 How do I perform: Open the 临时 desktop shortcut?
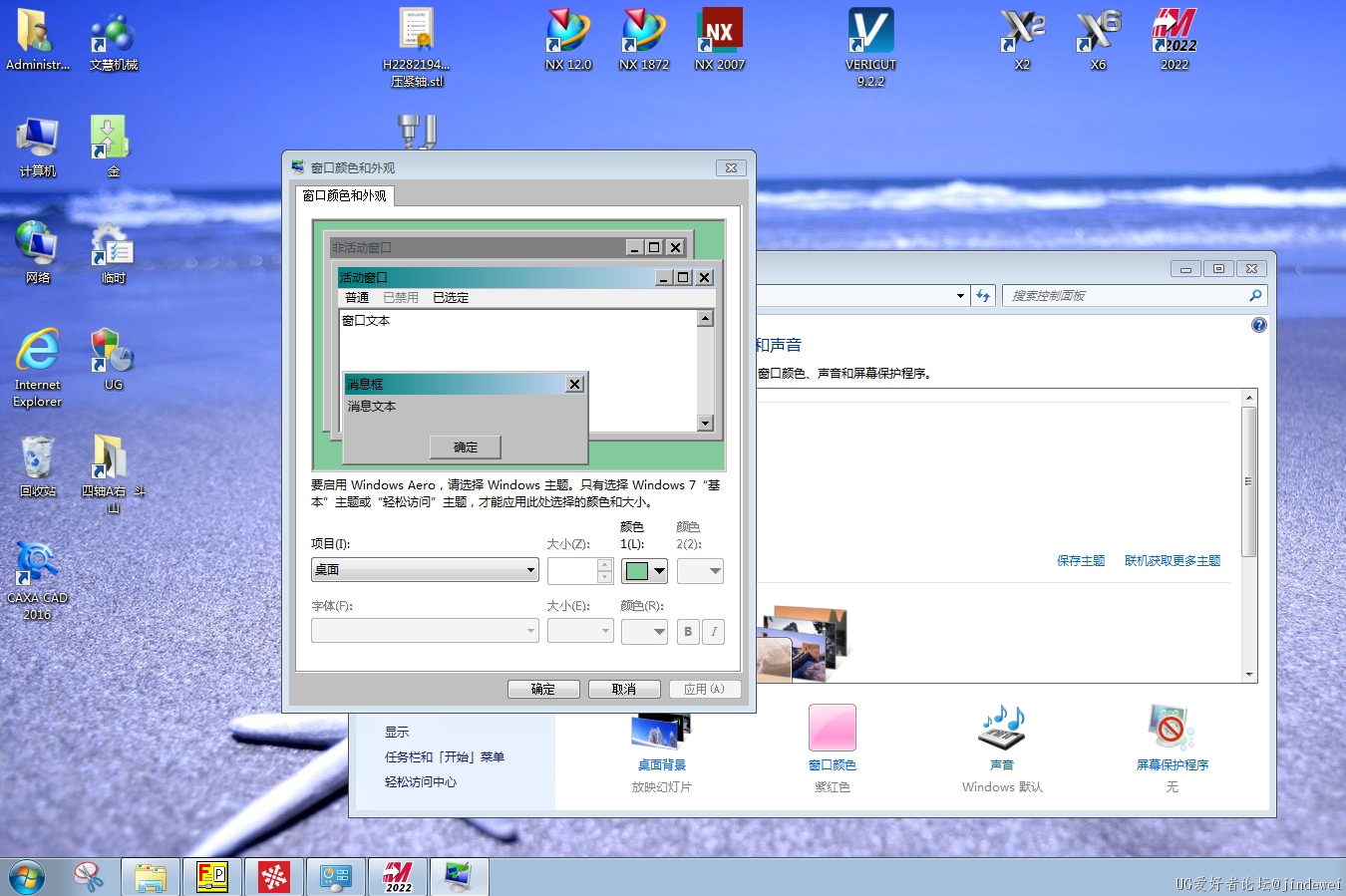[x=114, y=252]
